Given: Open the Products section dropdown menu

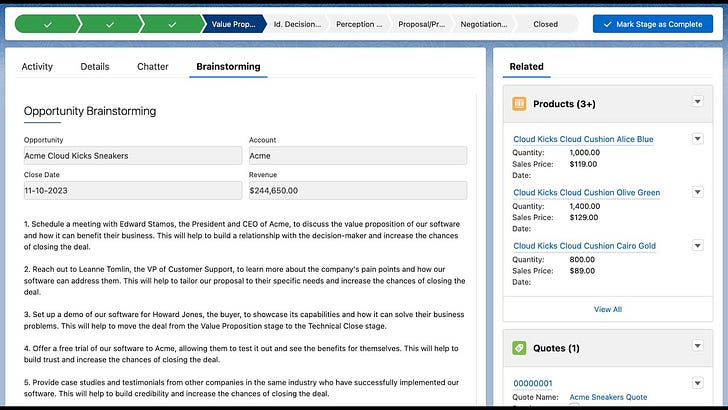Looking at the screenshot, I should pyautogui.click(x=697, y=101).
